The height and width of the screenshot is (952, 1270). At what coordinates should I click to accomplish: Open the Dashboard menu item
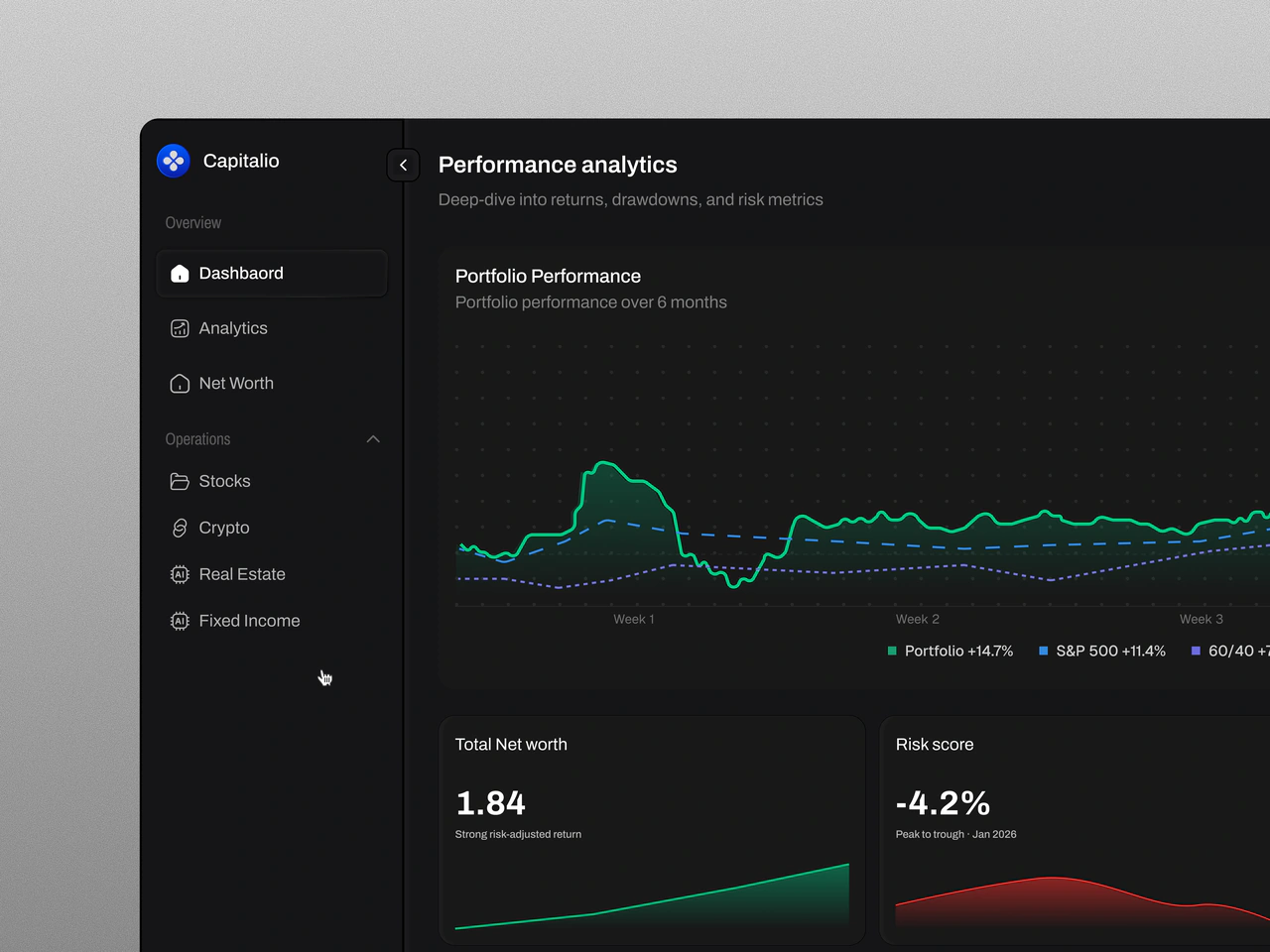272,274
